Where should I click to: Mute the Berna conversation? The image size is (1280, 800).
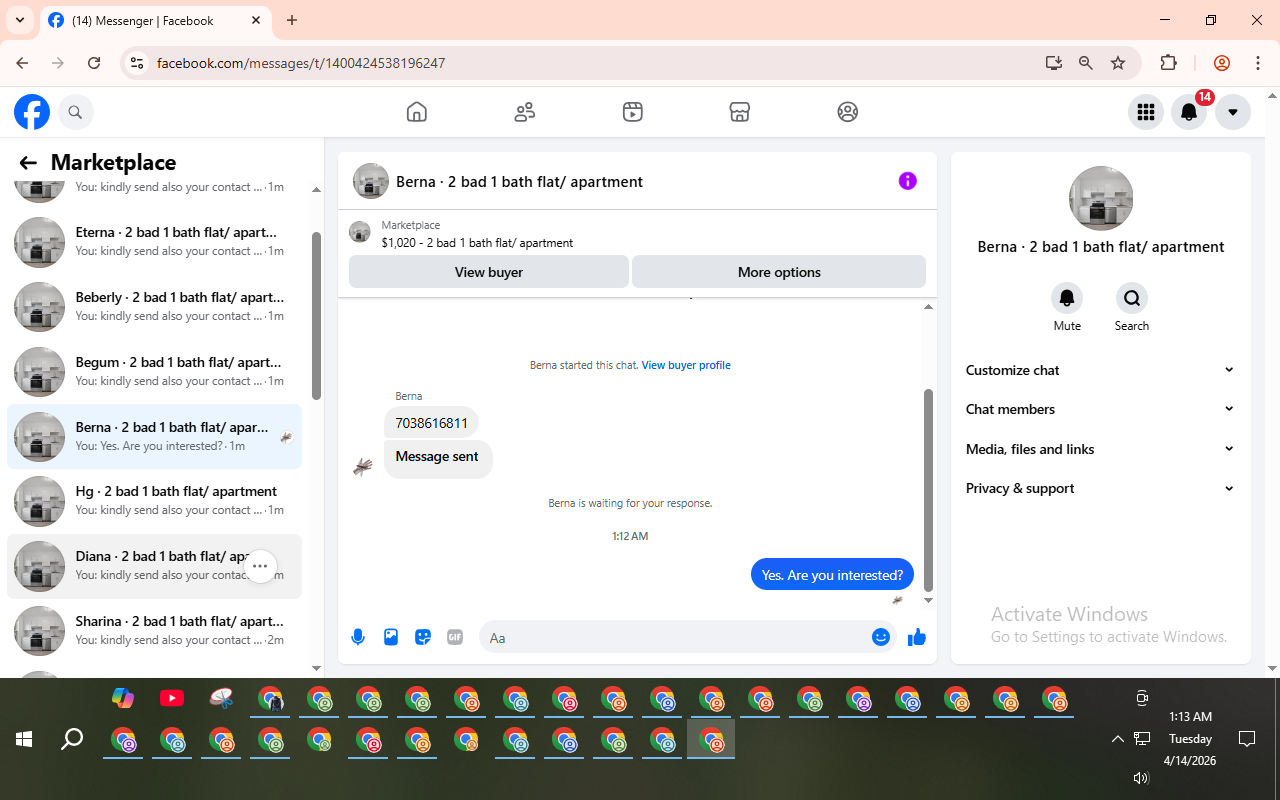click(x=1067, y=298)
